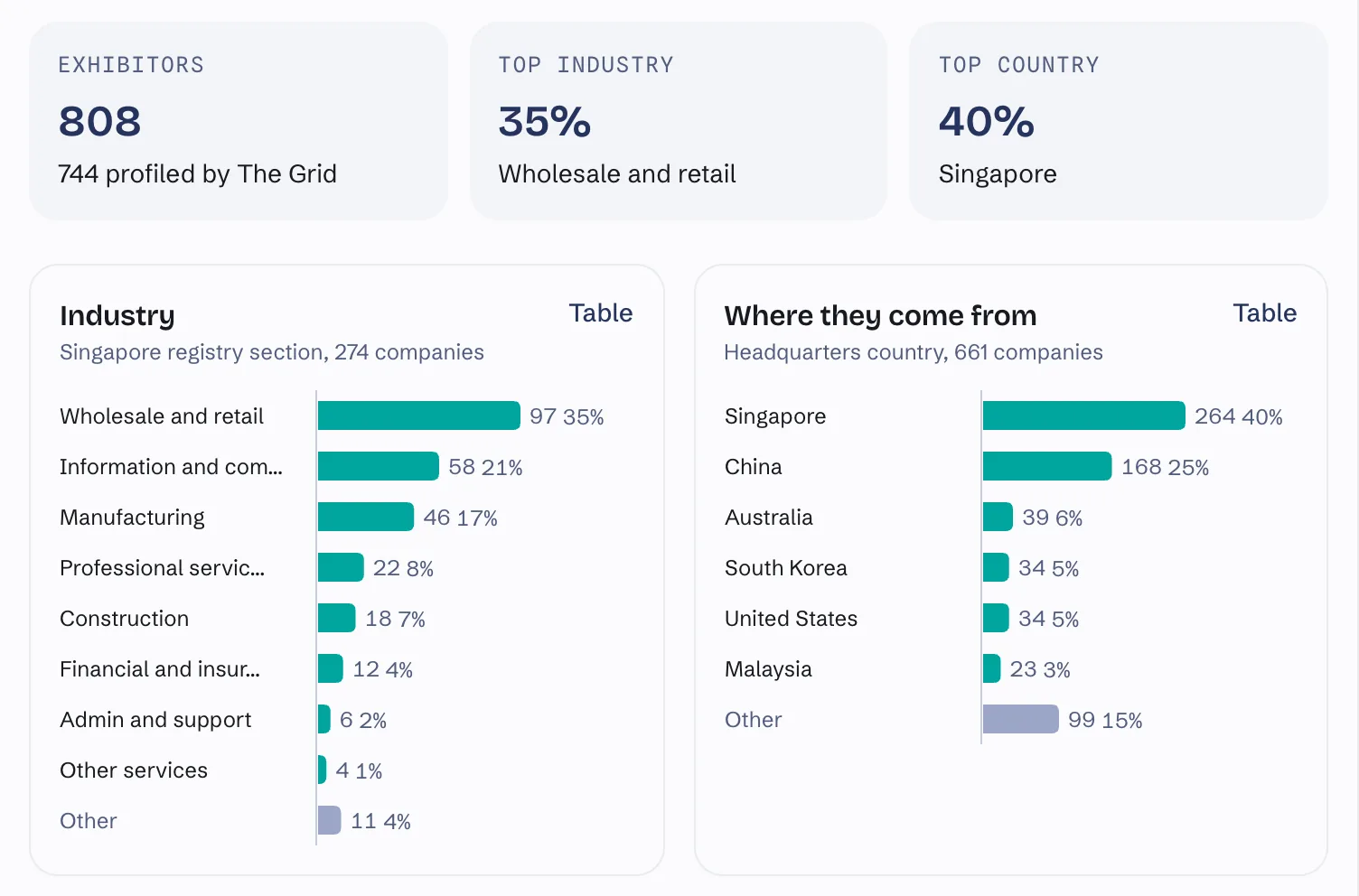Click the 39 6% value
Screen dimensions: 1359x896
(1052, 518)
